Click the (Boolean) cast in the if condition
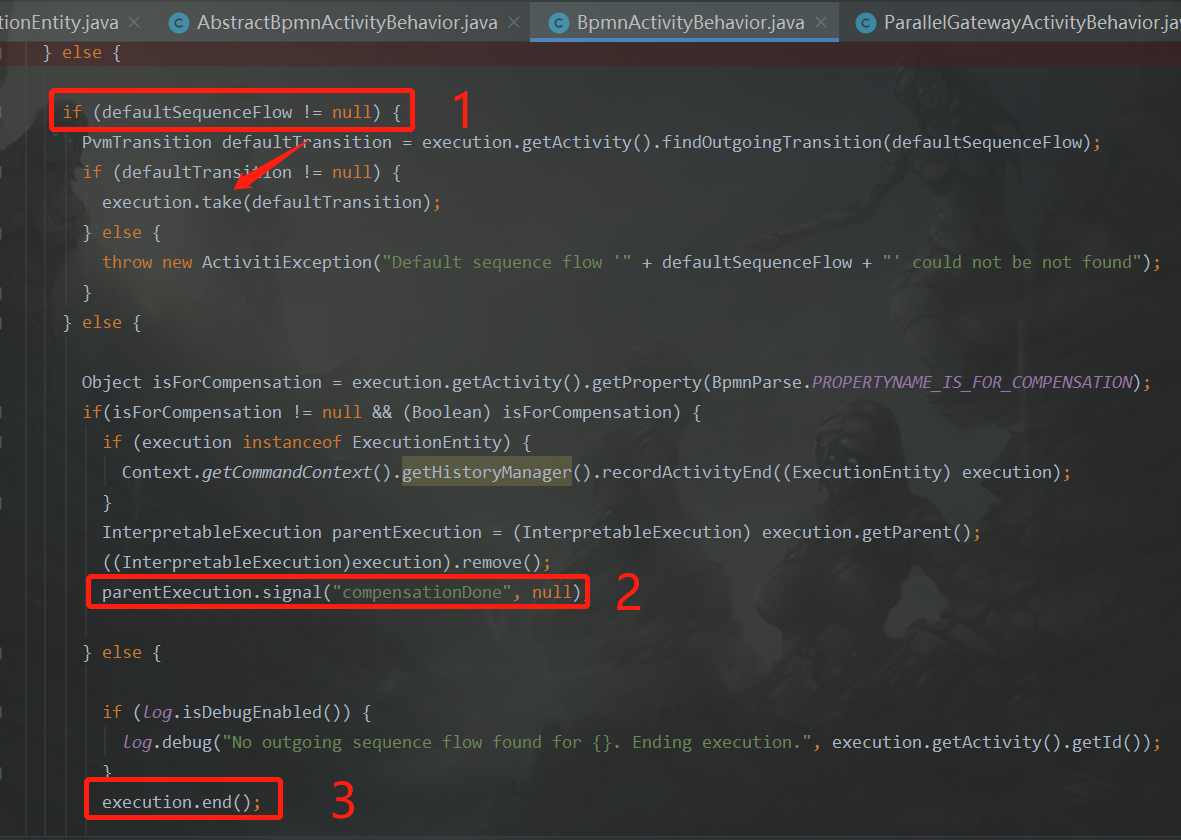1181x840 pixels. coord(447,412)
